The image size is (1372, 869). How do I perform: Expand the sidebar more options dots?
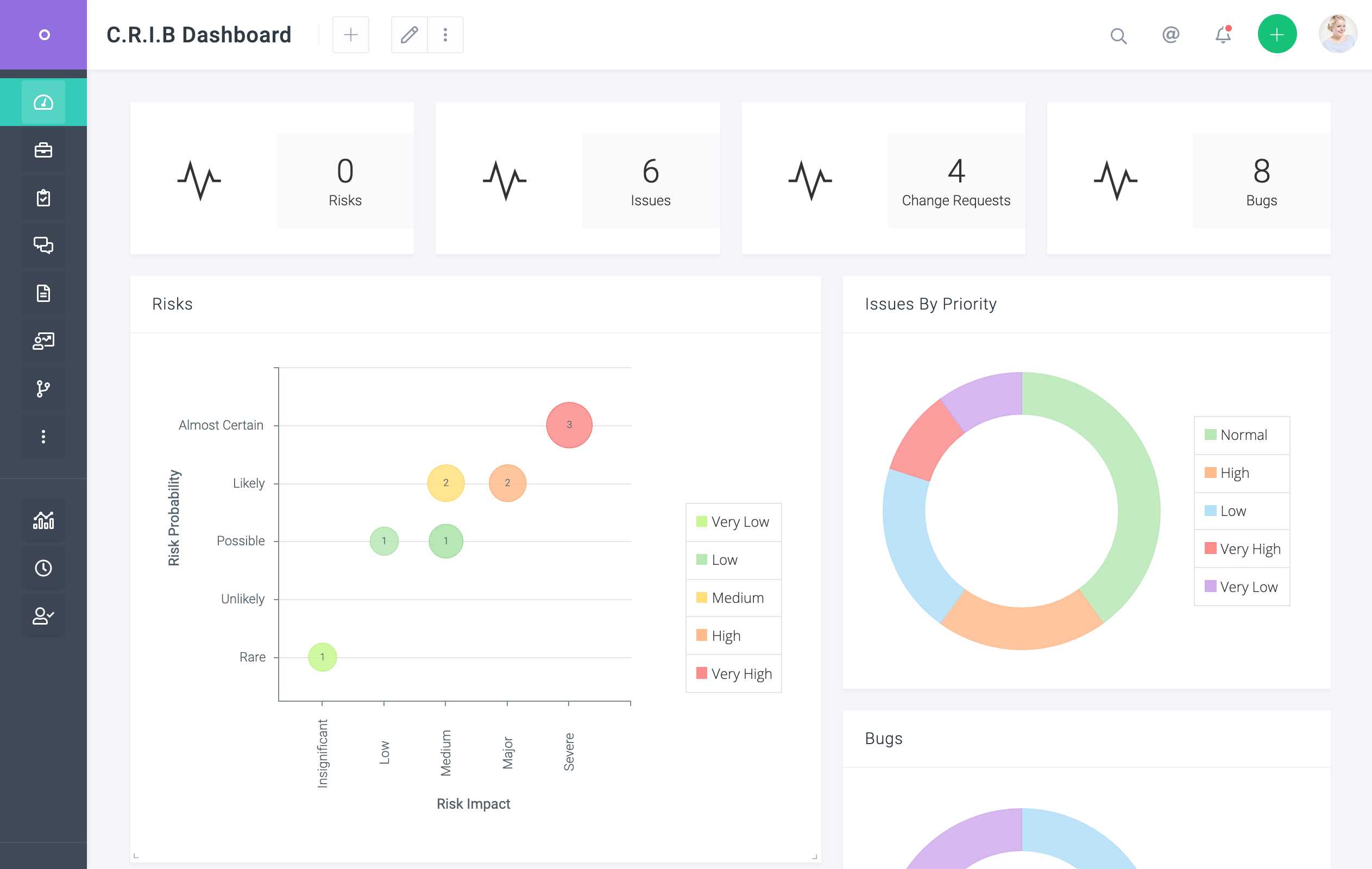click(43, 437)
